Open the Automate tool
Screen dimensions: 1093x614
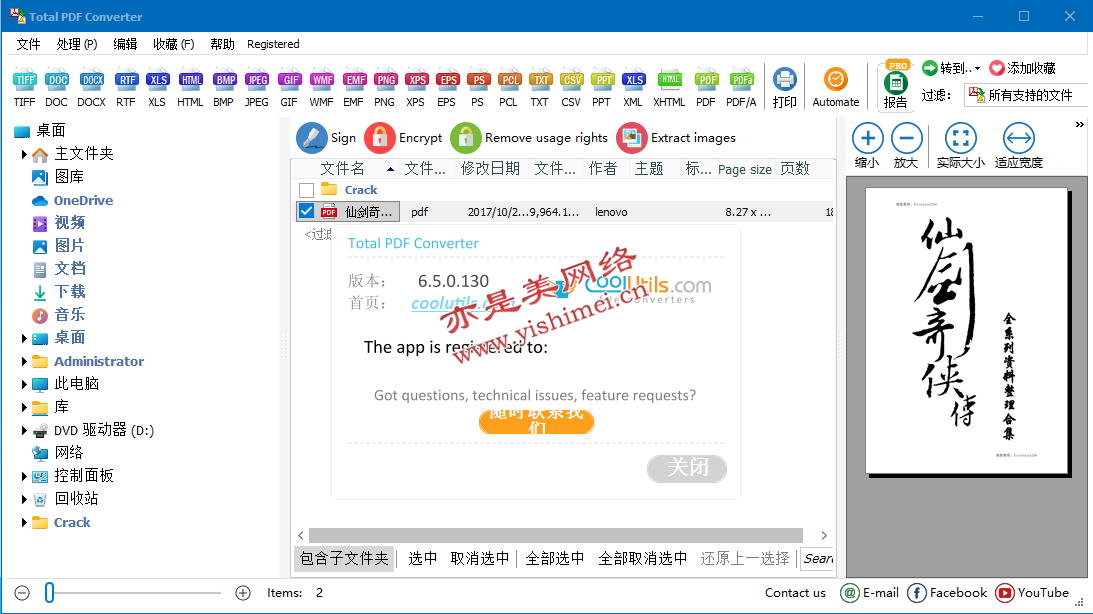coord(836,89)
